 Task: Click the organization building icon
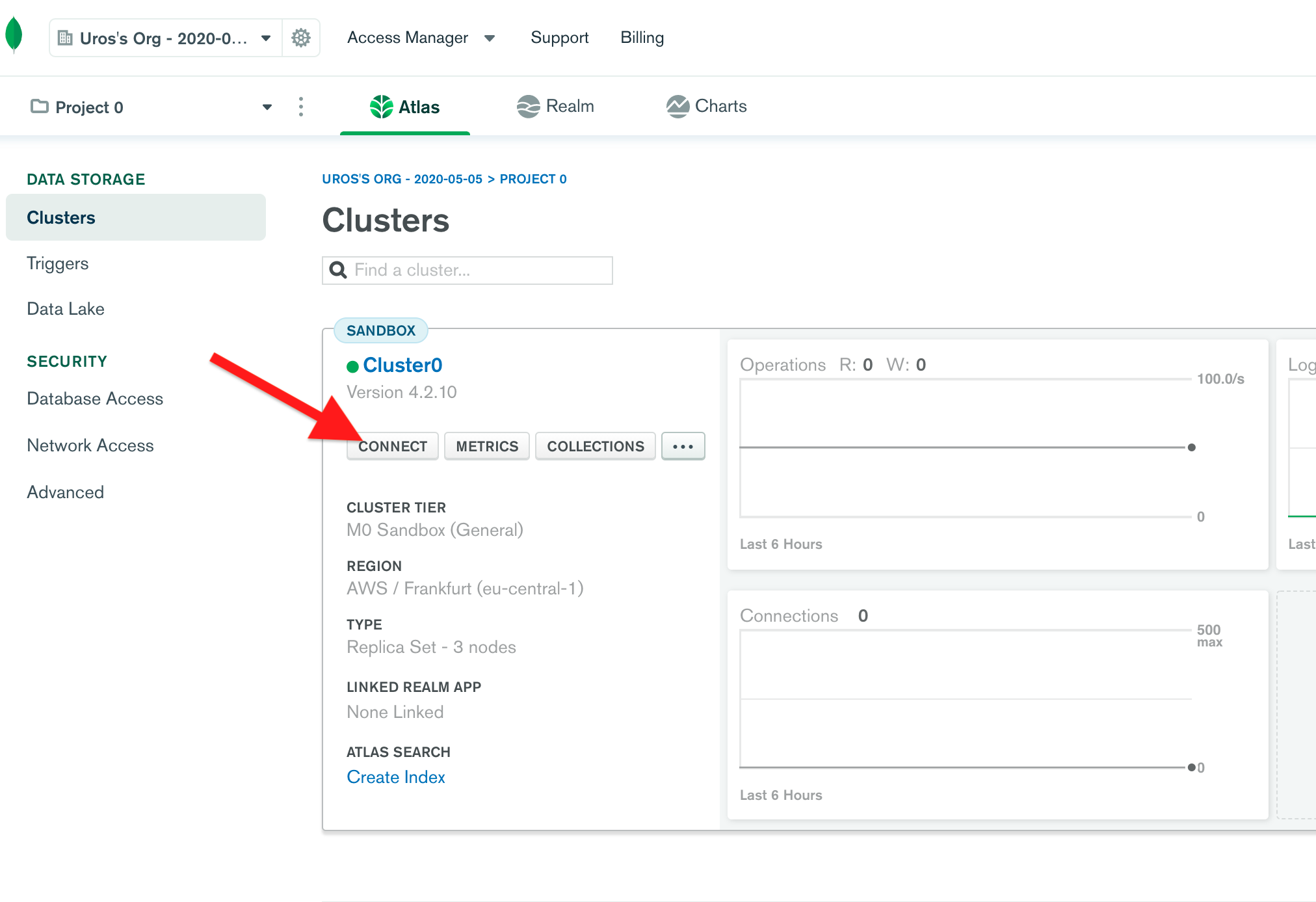(x=65, y=38)
